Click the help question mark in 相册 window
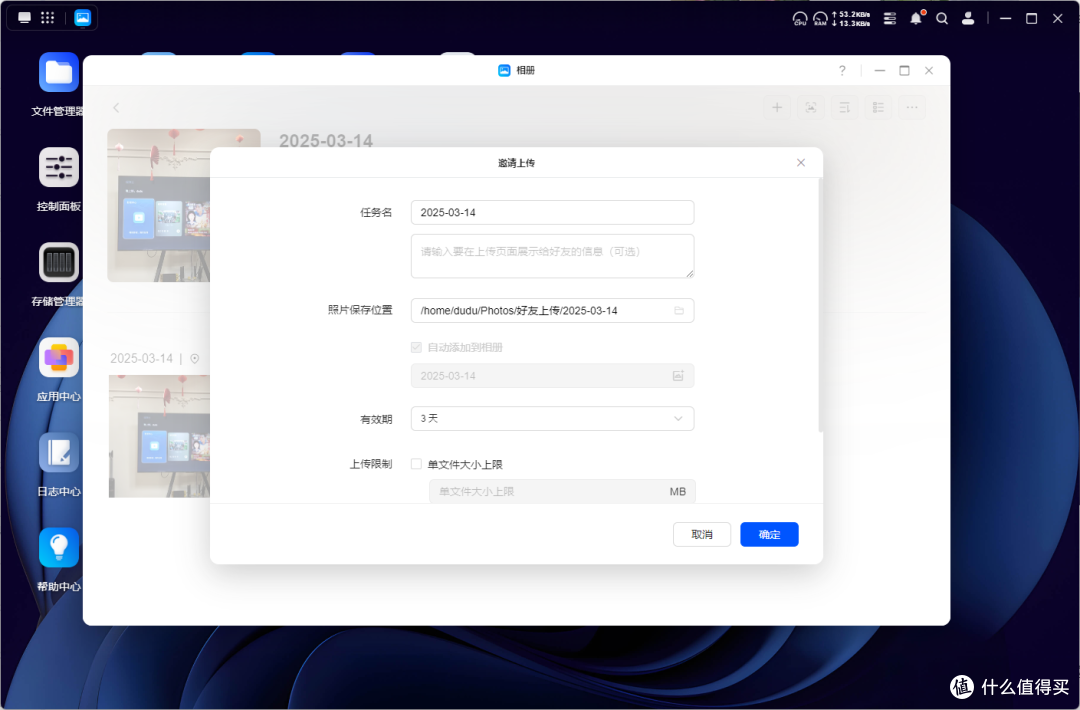1080x710 pixels. [x=842, y=70]
